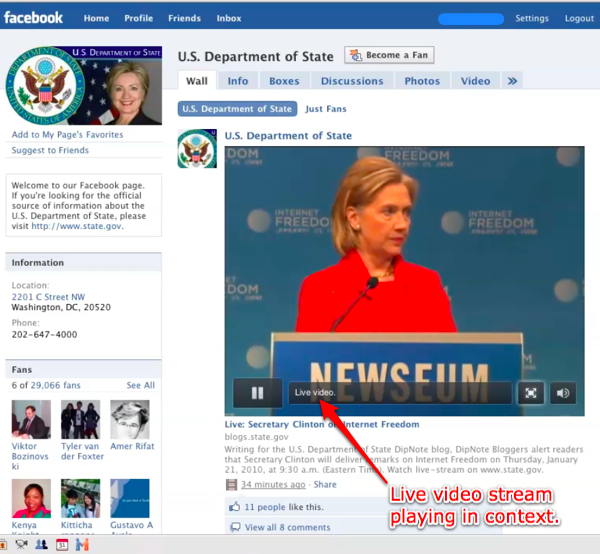Open Profile in the top navigation
Screen dimensions: 600x554
[139, 18]
